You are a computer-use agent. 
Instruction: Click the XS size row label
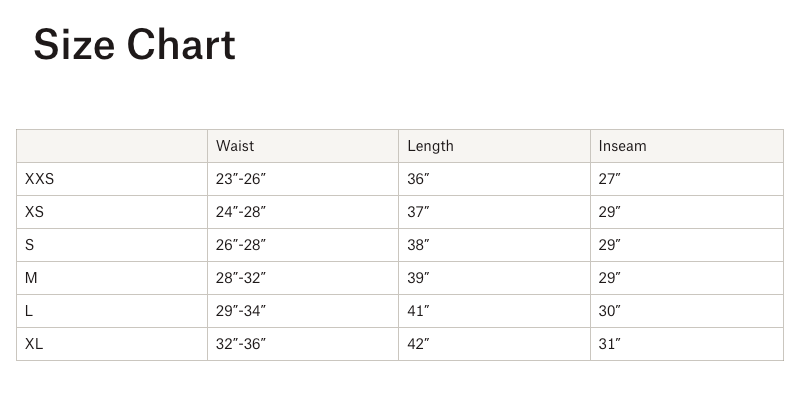[35, 212]
